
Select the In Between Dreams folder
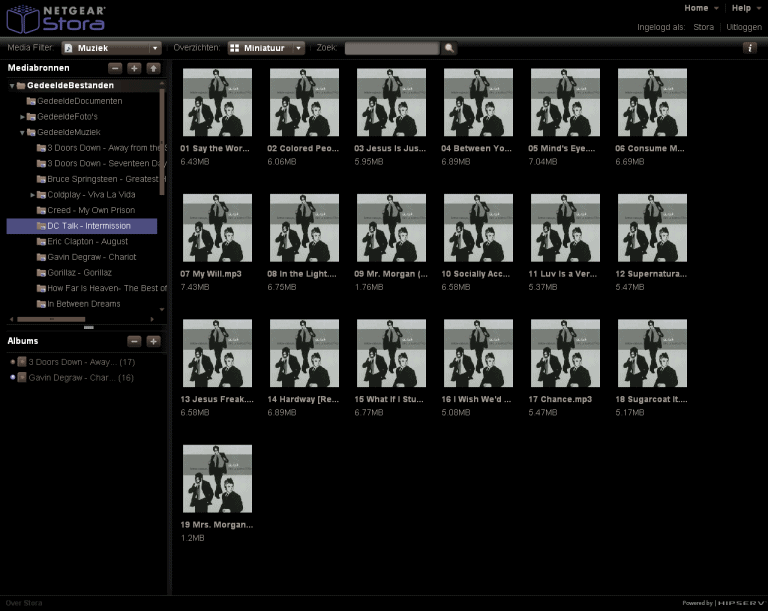click(x=84, y=304)
